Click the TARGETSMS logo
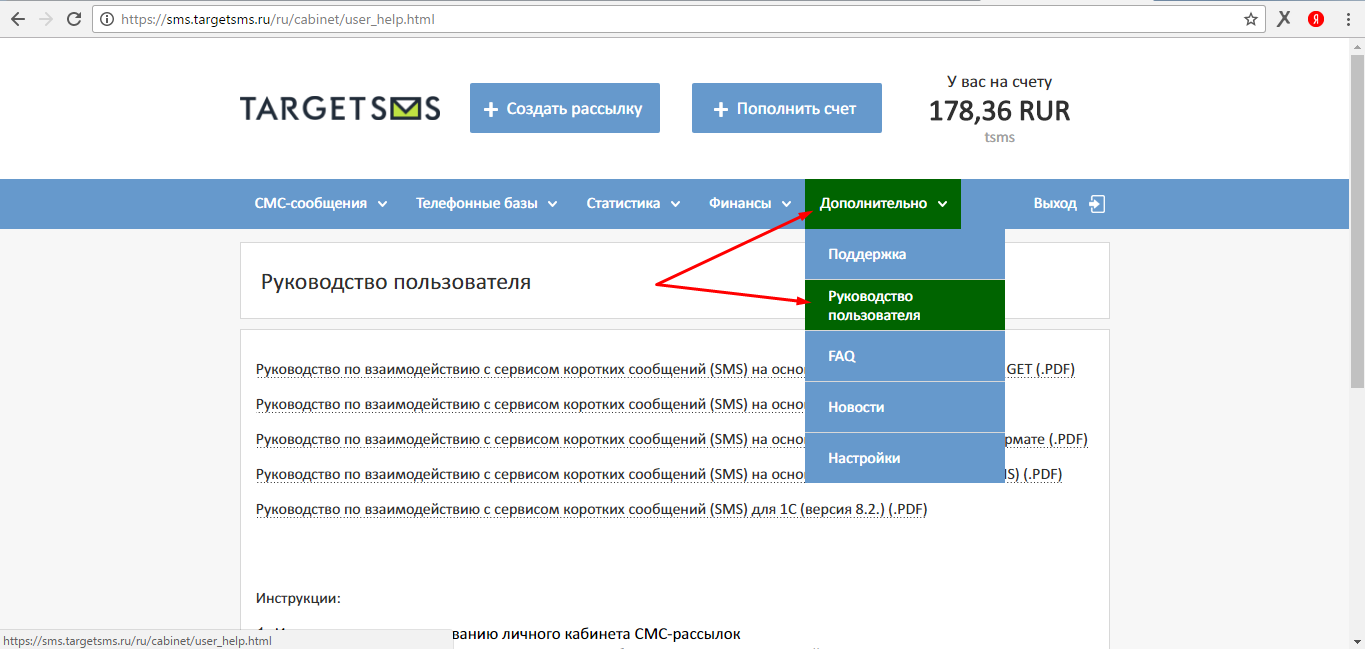This screenshot has height=649, width=1365. 340,108
